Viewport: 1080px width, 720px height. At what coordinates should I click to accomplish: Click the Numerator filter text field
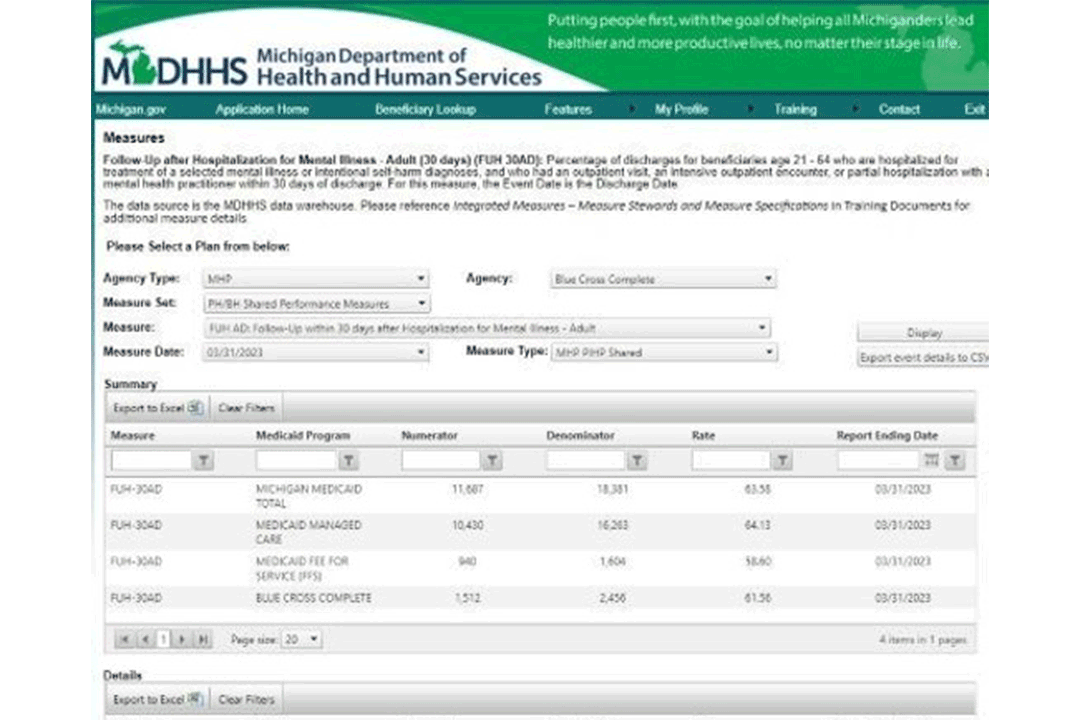pyautogui.click(x=441, y=461)
